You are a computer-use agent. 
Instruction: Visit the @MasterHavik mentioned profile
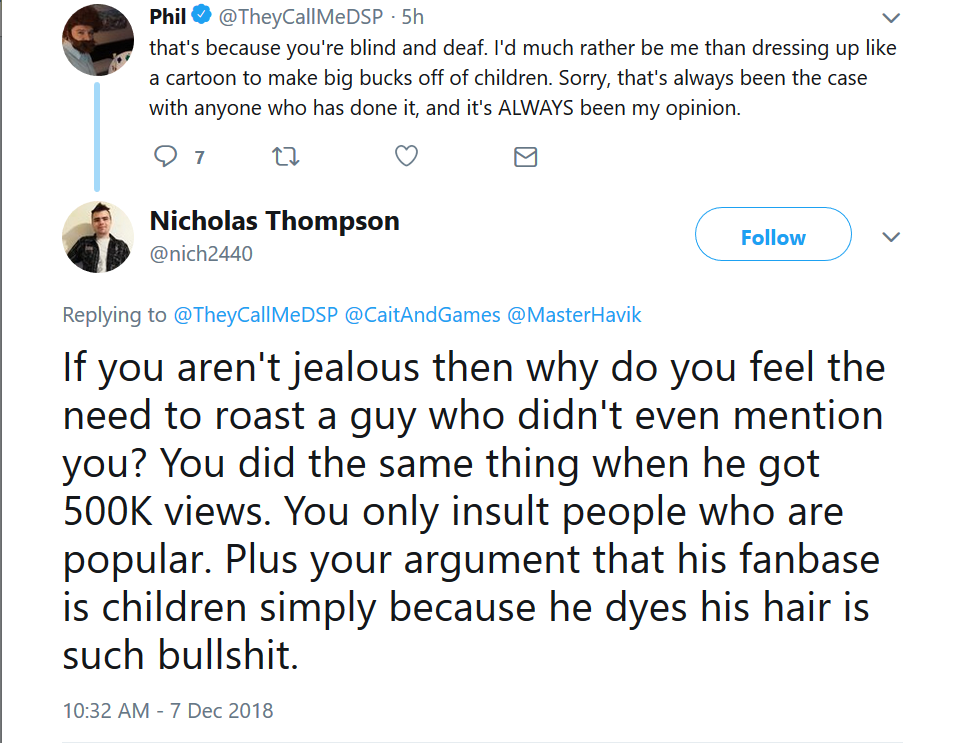(x=574, y=315)
